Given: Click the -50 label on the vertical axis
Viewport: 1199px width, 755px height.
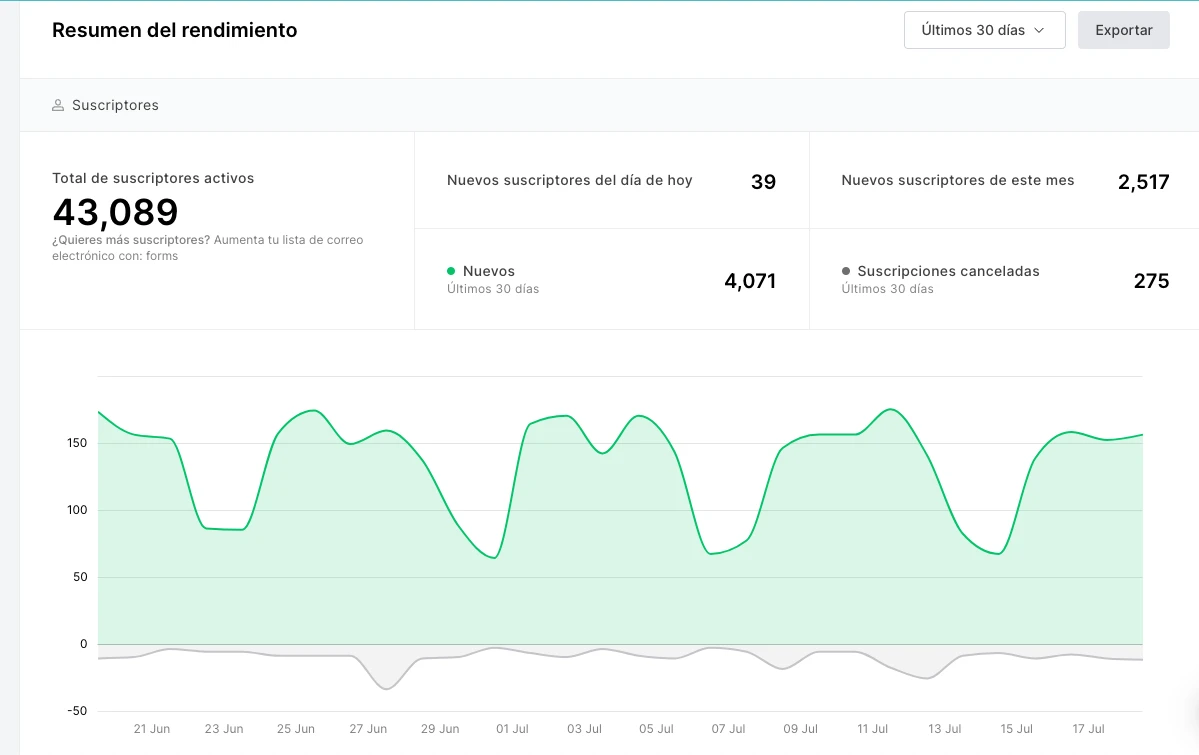Looking at the screenshot, I should (75, 711).
